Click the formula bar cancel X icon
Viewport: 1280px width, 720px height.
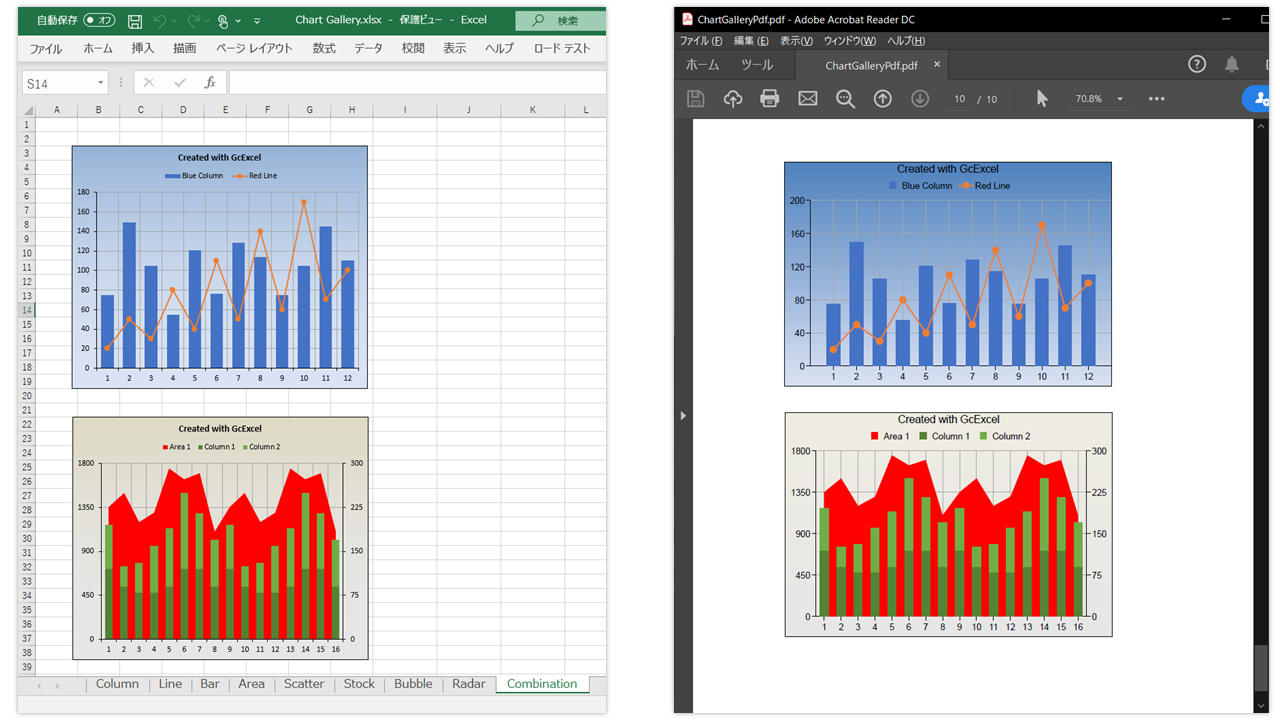[x=149, y=83]
